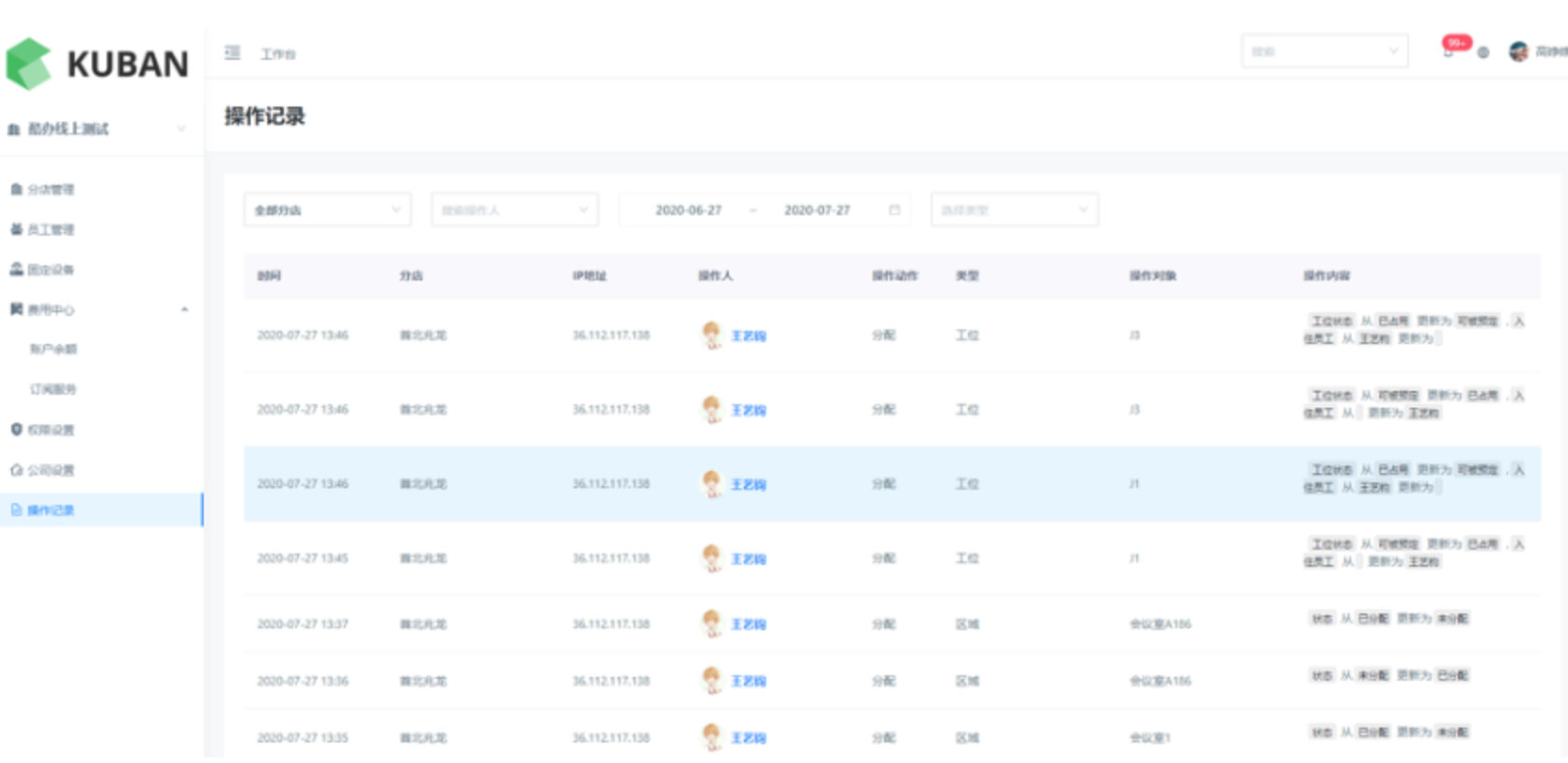Click the shield icon beside 权限设置

[16, 429]
